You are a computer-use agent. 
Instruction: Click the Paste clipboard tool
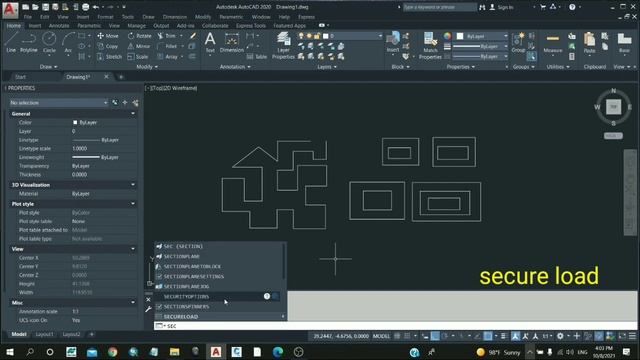pyautogui.click(x=589, y=42)
